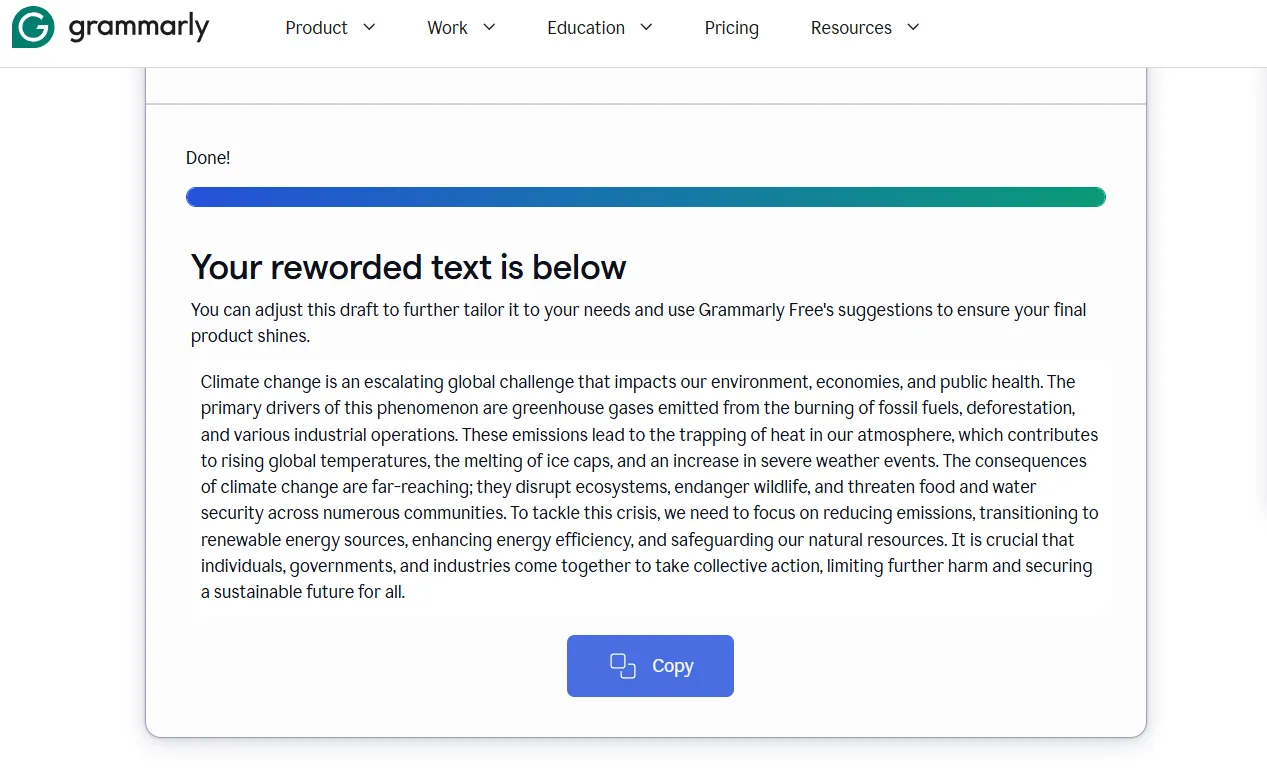Click the Copy button
The width and height of the screenshot is (1267, 783).
pyautogui.click(x=650, y=666)
